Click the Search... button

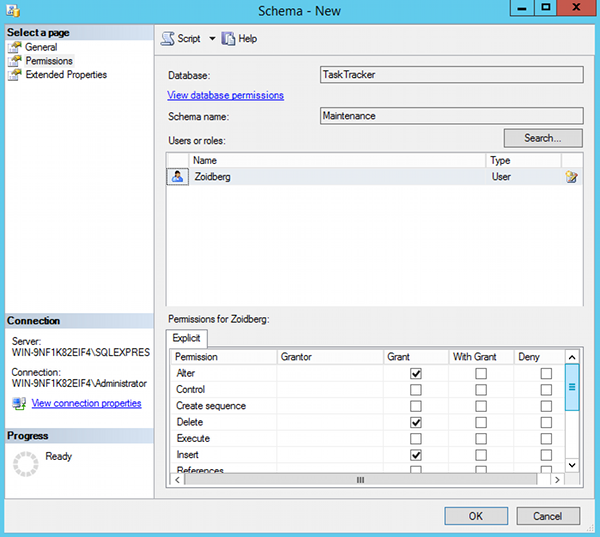543,138
